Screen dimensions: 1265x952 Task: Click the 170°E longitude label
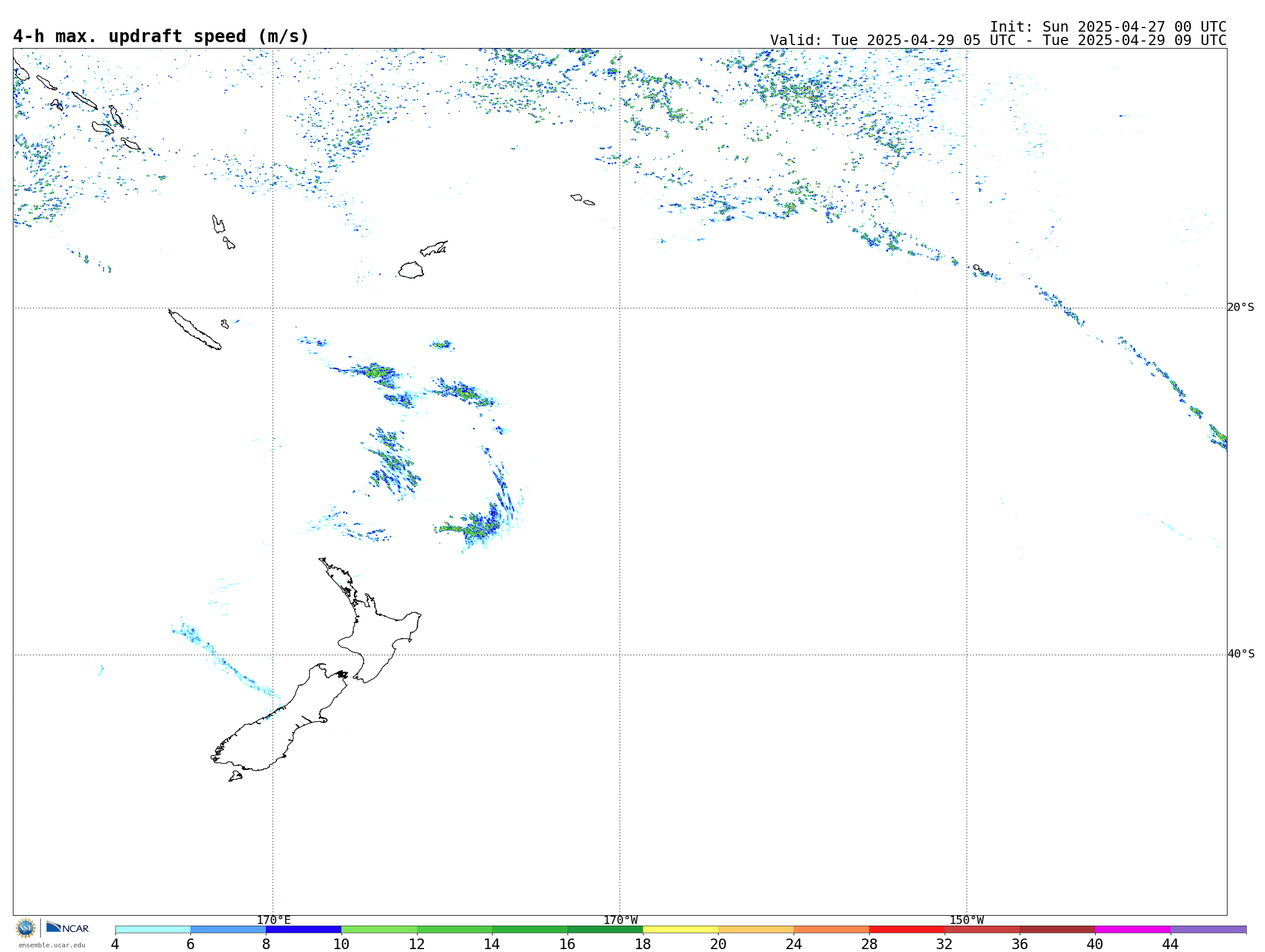coord(273,920)
